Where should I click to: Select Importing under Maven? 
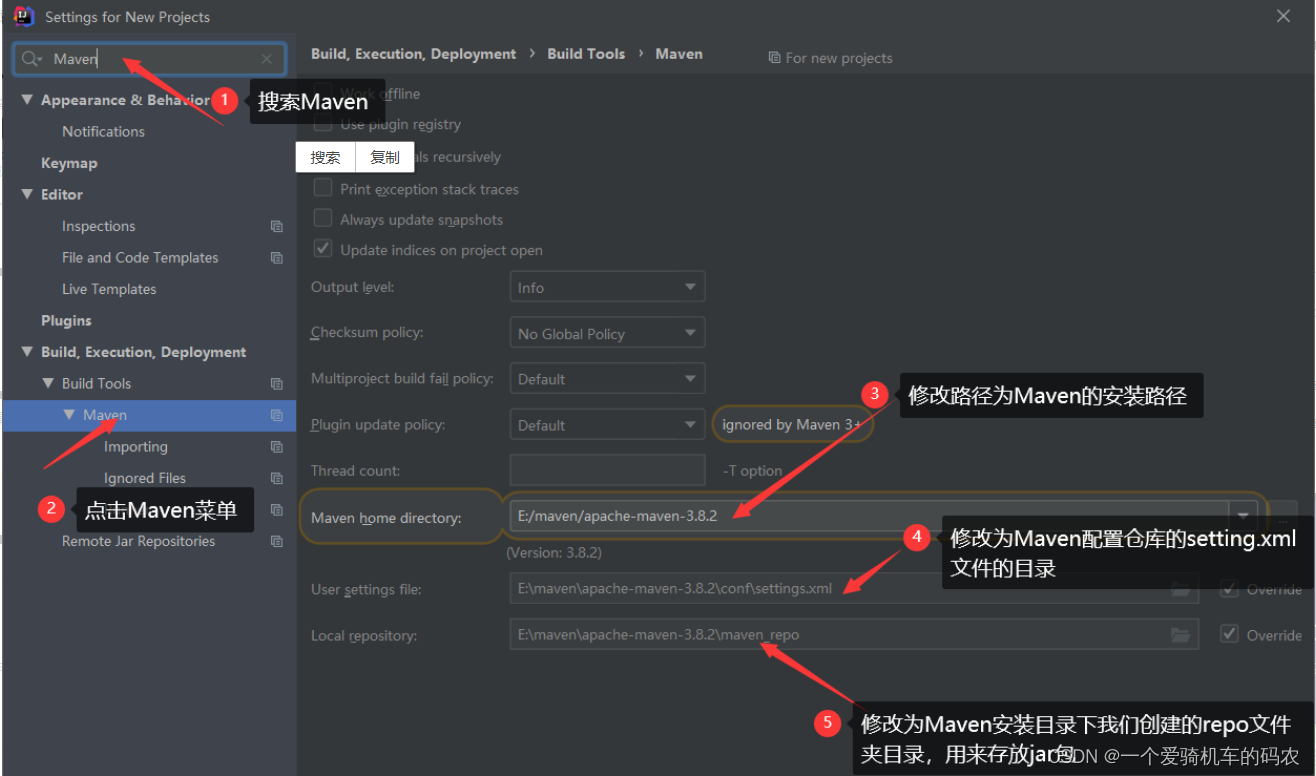(x=136, y=447)
